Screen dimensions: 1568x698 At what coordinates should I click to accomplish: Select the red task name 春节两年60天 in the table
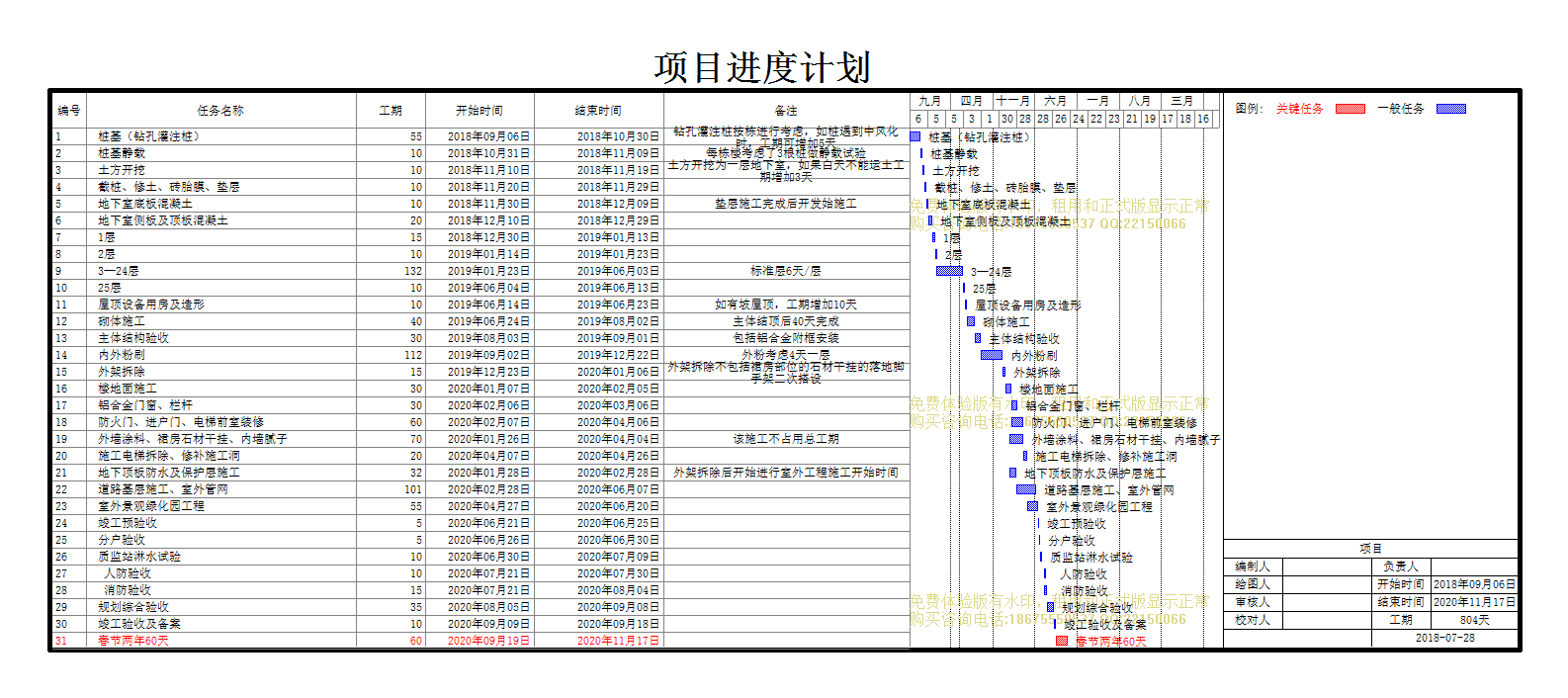click(x=133, y=641)
